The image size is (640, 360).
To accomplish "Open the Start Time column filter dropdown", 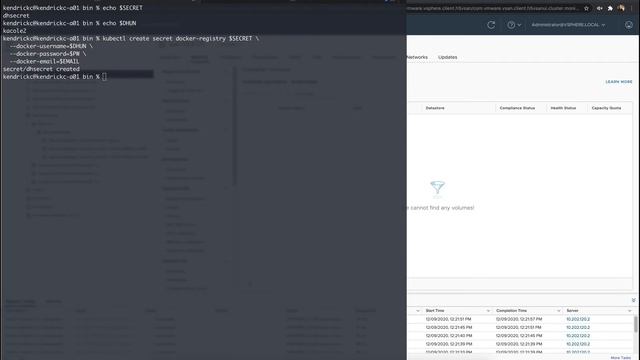I will pyautogui.click(x=488, y=311).
